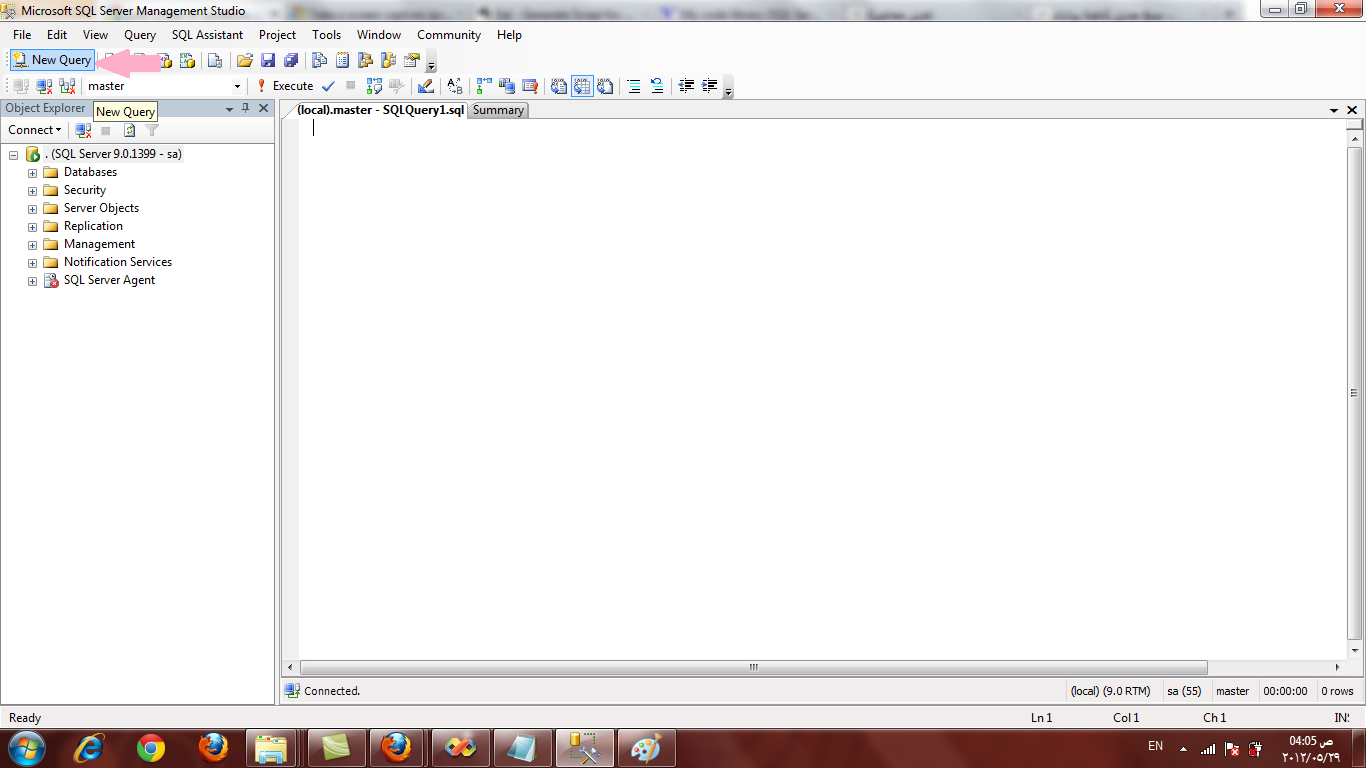Open Template Explorer from the toolbar

pos(388,60)
